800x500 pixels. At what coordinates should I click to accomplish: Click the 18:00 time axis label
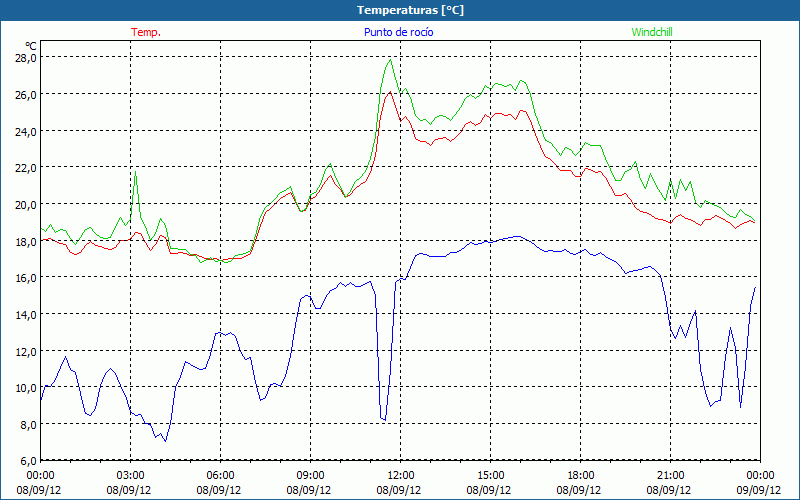pyautogui.click(x=581, y=476)
